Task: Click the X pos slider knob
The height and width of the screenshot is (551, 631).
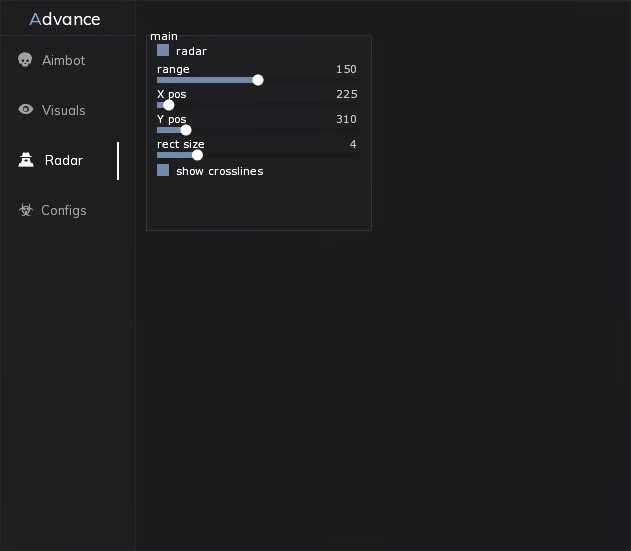Action: pos(169,105)
